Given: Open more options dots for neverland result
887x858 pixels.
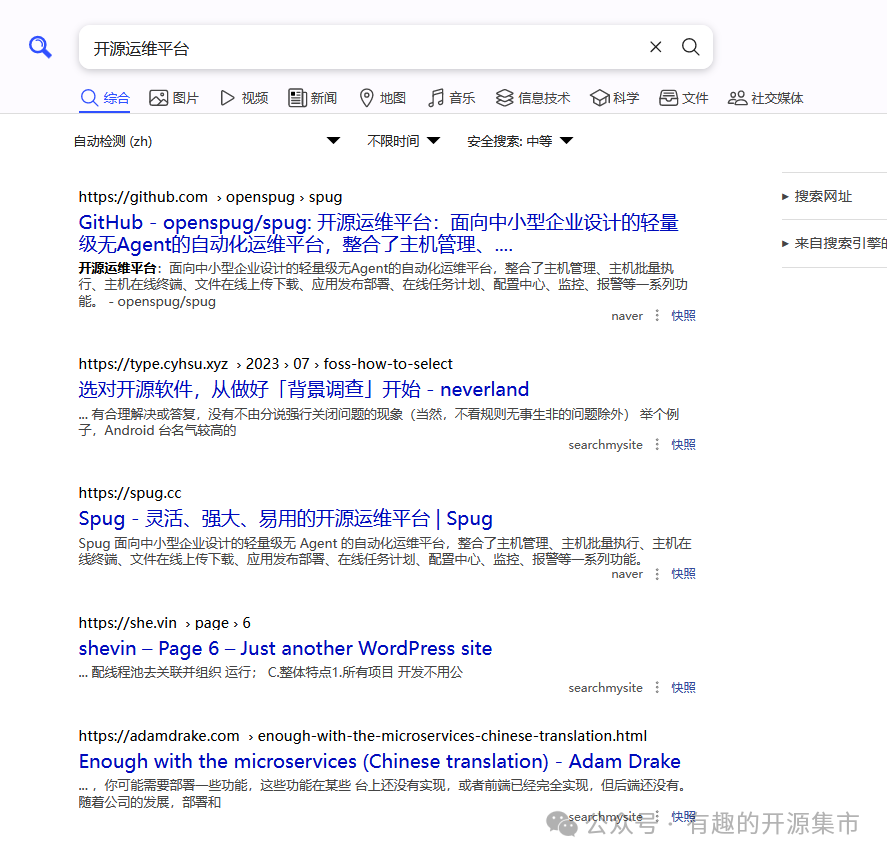Looking at the screenshot, I should pos(657,444).
